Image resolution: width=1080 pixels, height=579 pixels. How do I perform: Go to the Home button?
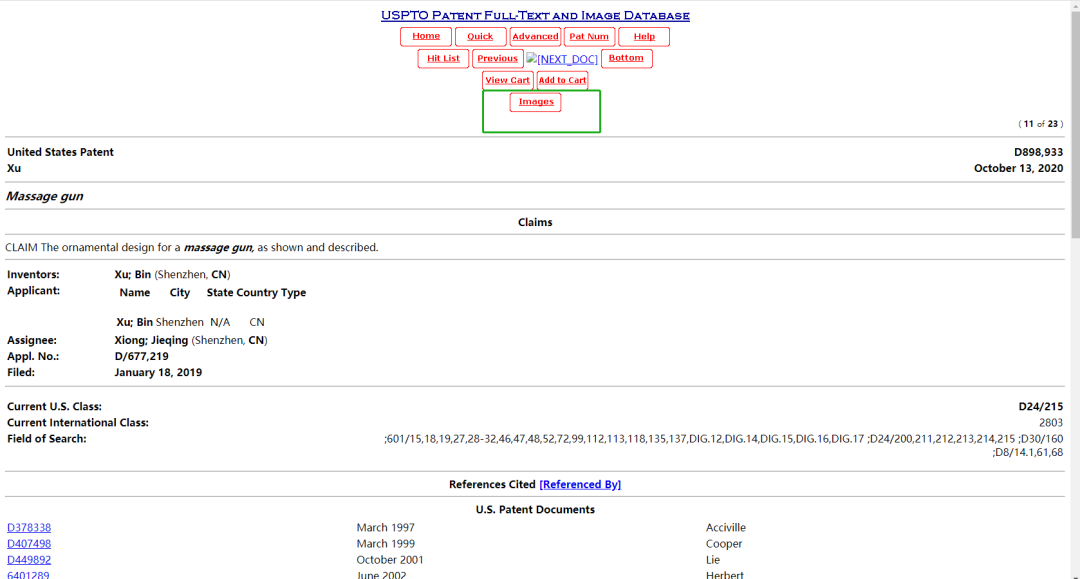(426, 36)
